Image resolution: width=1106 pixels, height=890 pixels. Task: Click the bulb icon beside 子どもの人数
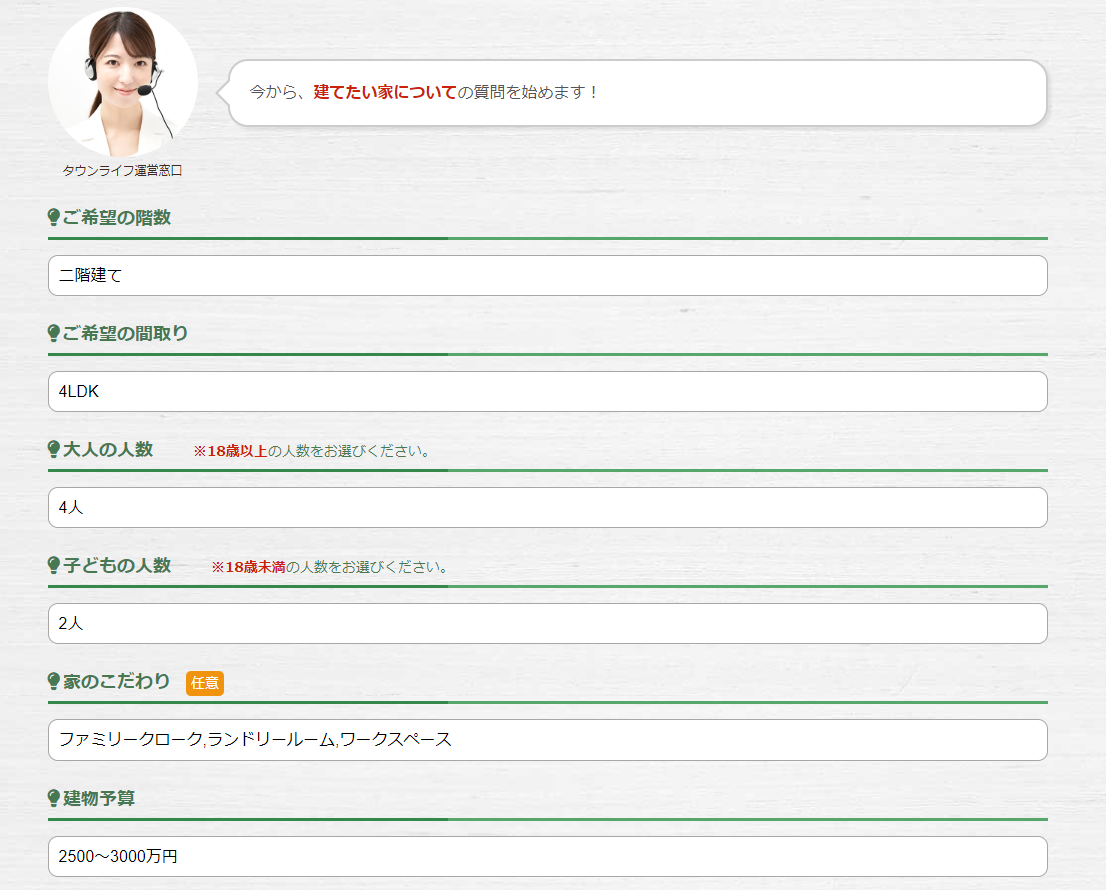pyautogui.click(x=54, y=565)
